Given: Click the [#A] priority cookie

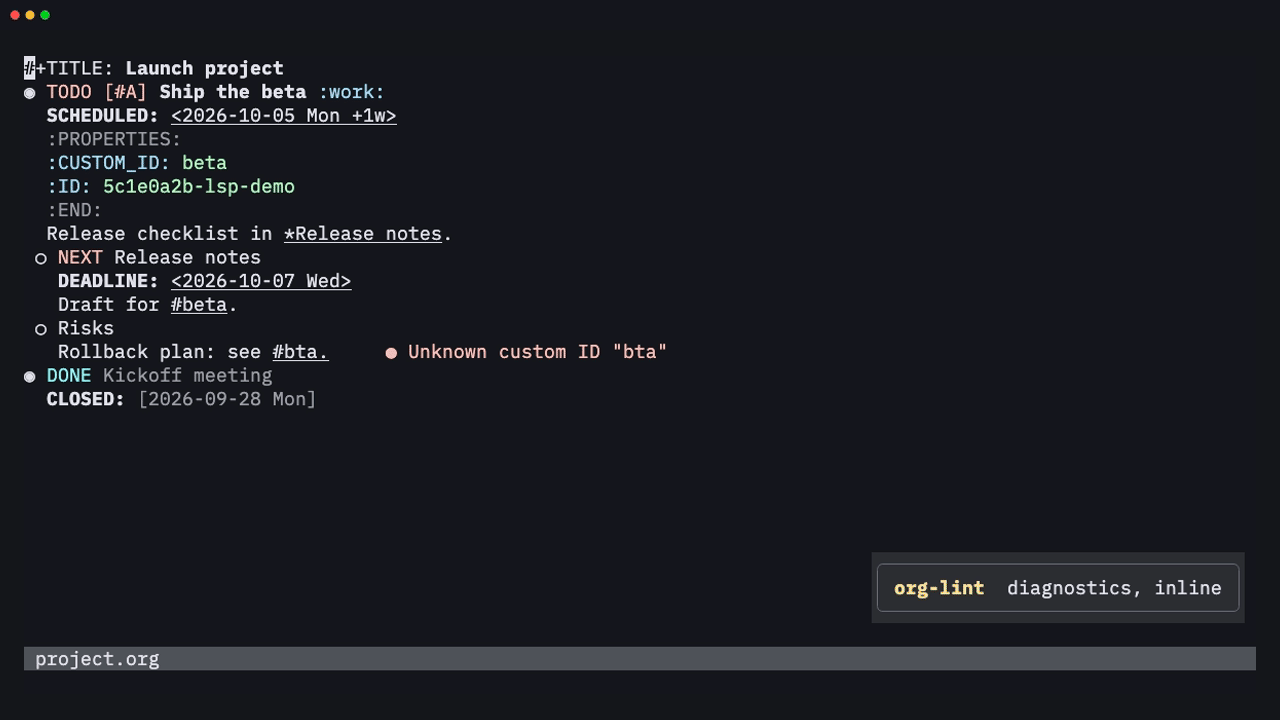Looking at the screenshot, I should click(126, 92).
